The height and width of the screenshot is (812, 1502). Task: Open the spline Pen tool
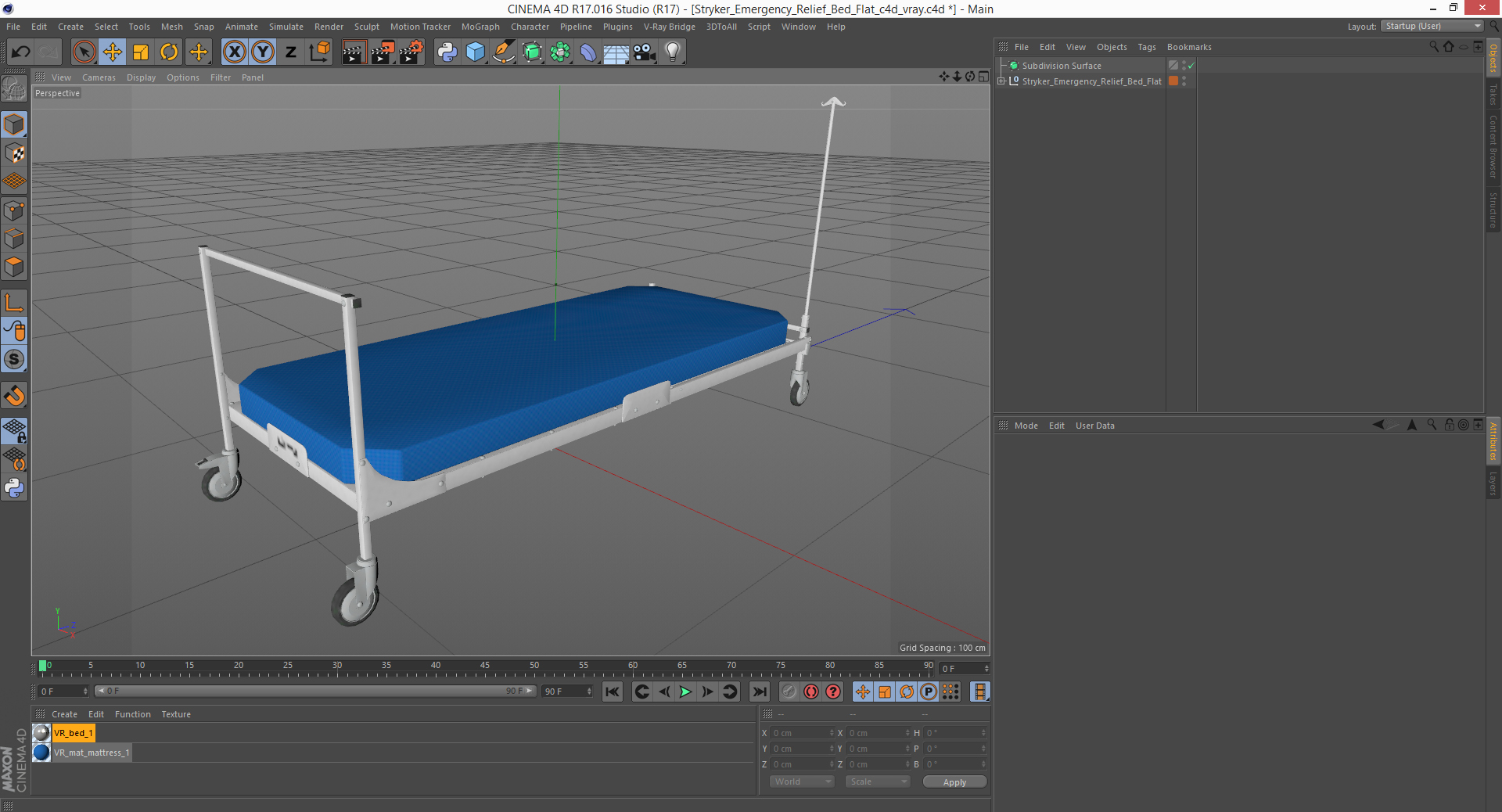pyautogui.click(x=504, y=52)
